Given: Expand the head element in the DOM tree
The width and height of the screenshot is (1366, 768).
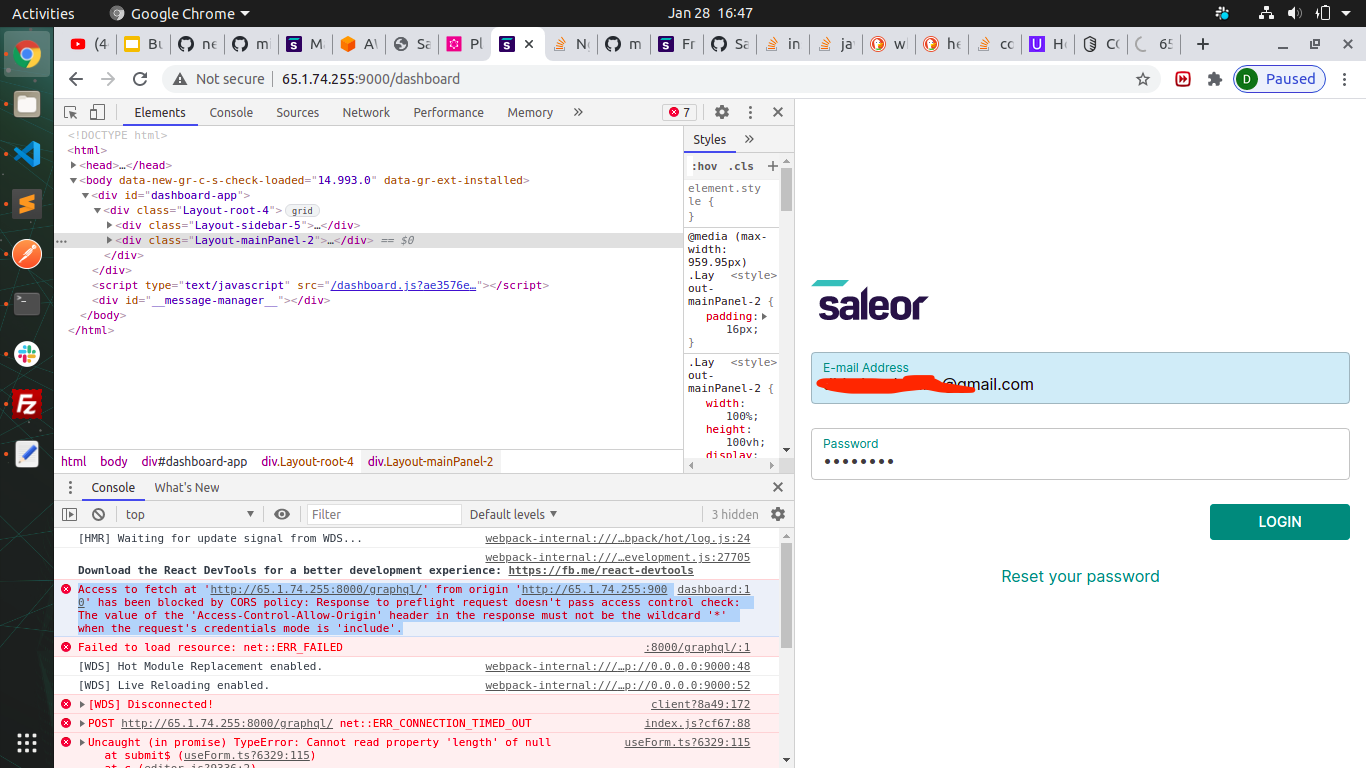Looking at the screenshot, I should (74, 166).
